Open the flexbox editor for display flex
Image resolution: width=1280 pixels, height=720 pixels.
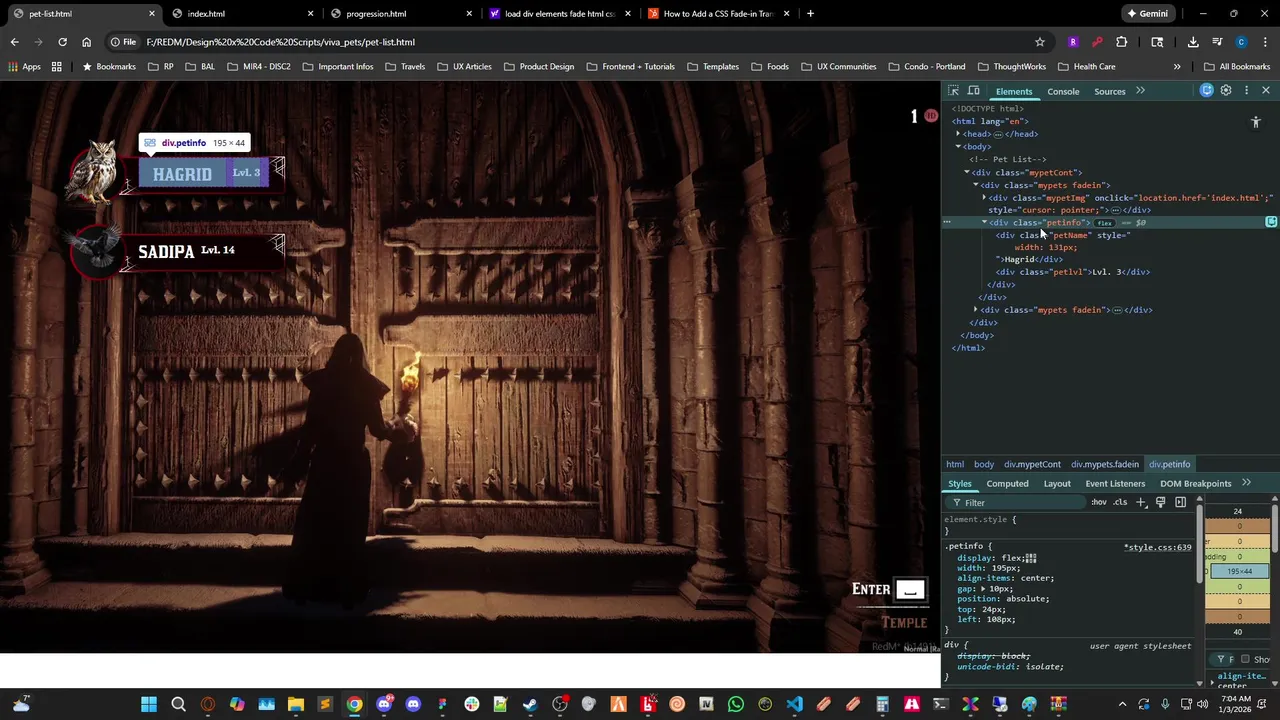click(x=1031, y=558)
